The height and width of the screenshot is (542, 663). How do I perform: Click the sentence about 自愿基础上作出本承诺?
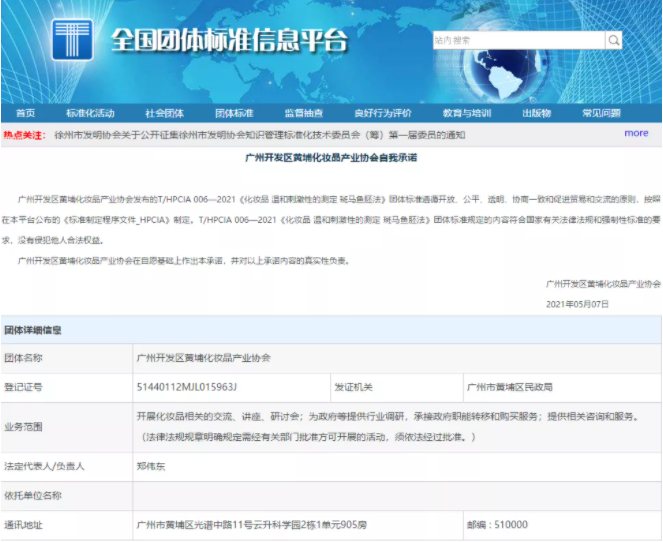[184, 261]
